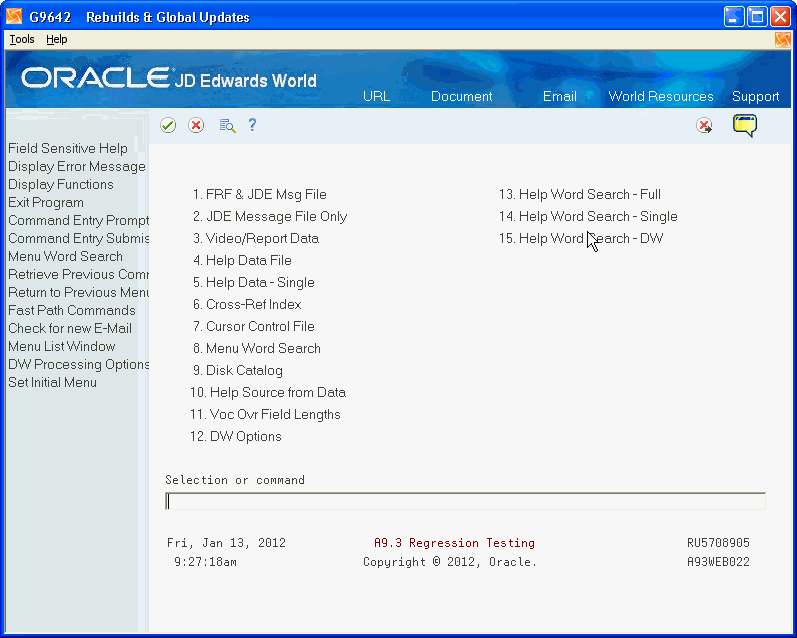Click the Selection or command input field
This screenshot has width=797, height=638.
point(465,501)
